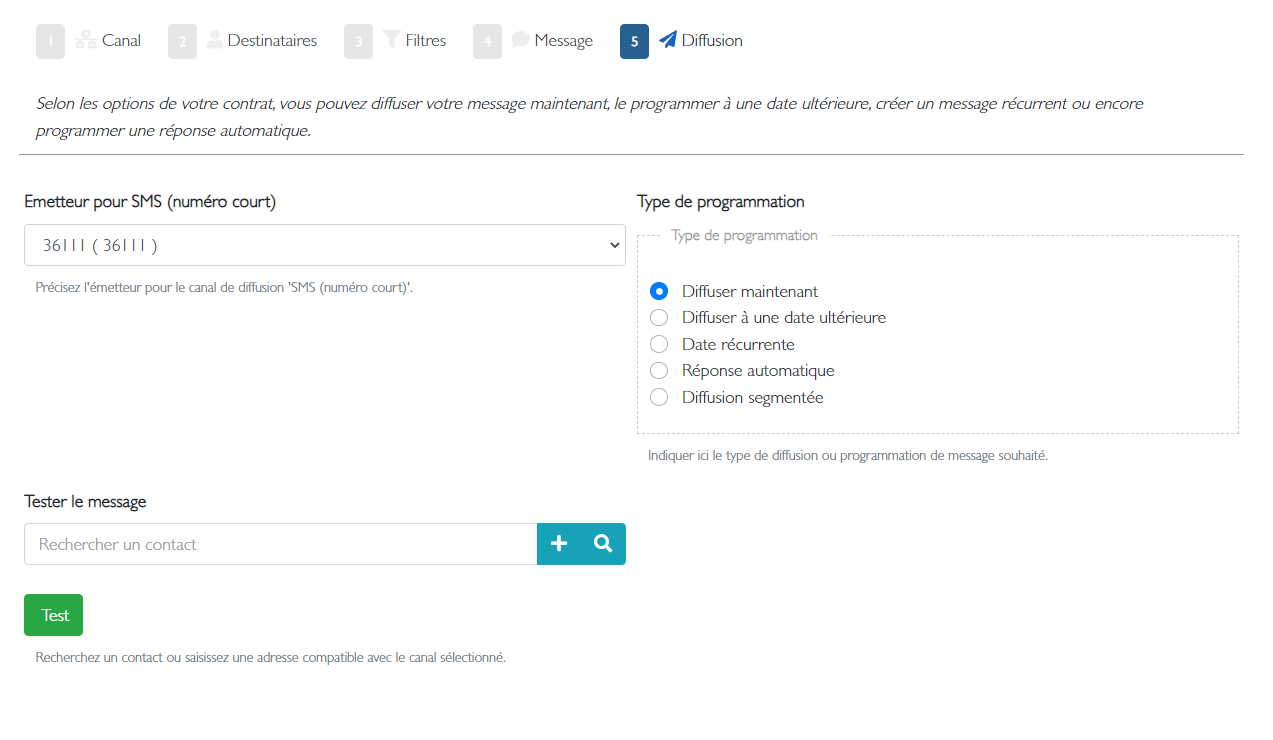This screenshot has height=740, width=1273.
Task: Focus the Rechercher un contact field
Action: pos(281,544)
